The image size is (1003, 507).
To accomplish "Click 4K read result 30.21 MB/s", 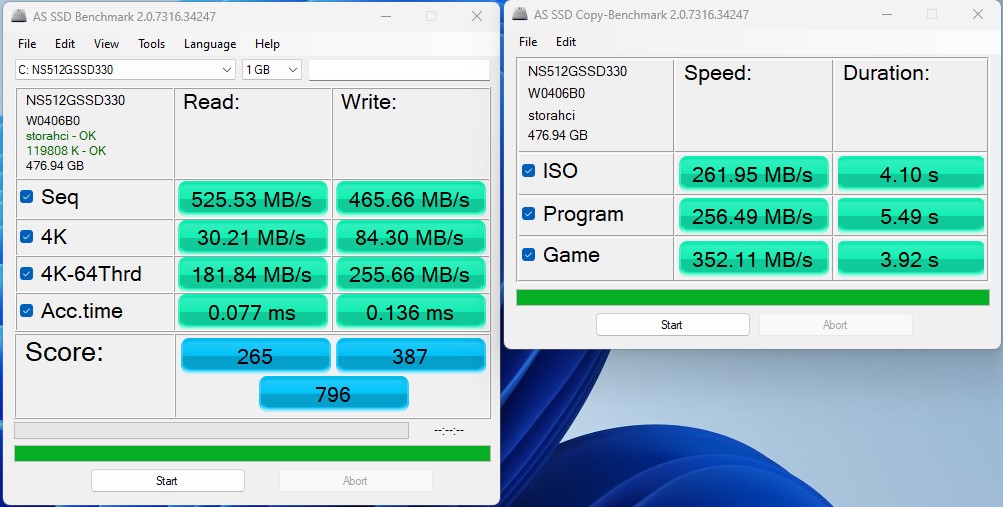I will pyautogui.click(x=253, y=237).
